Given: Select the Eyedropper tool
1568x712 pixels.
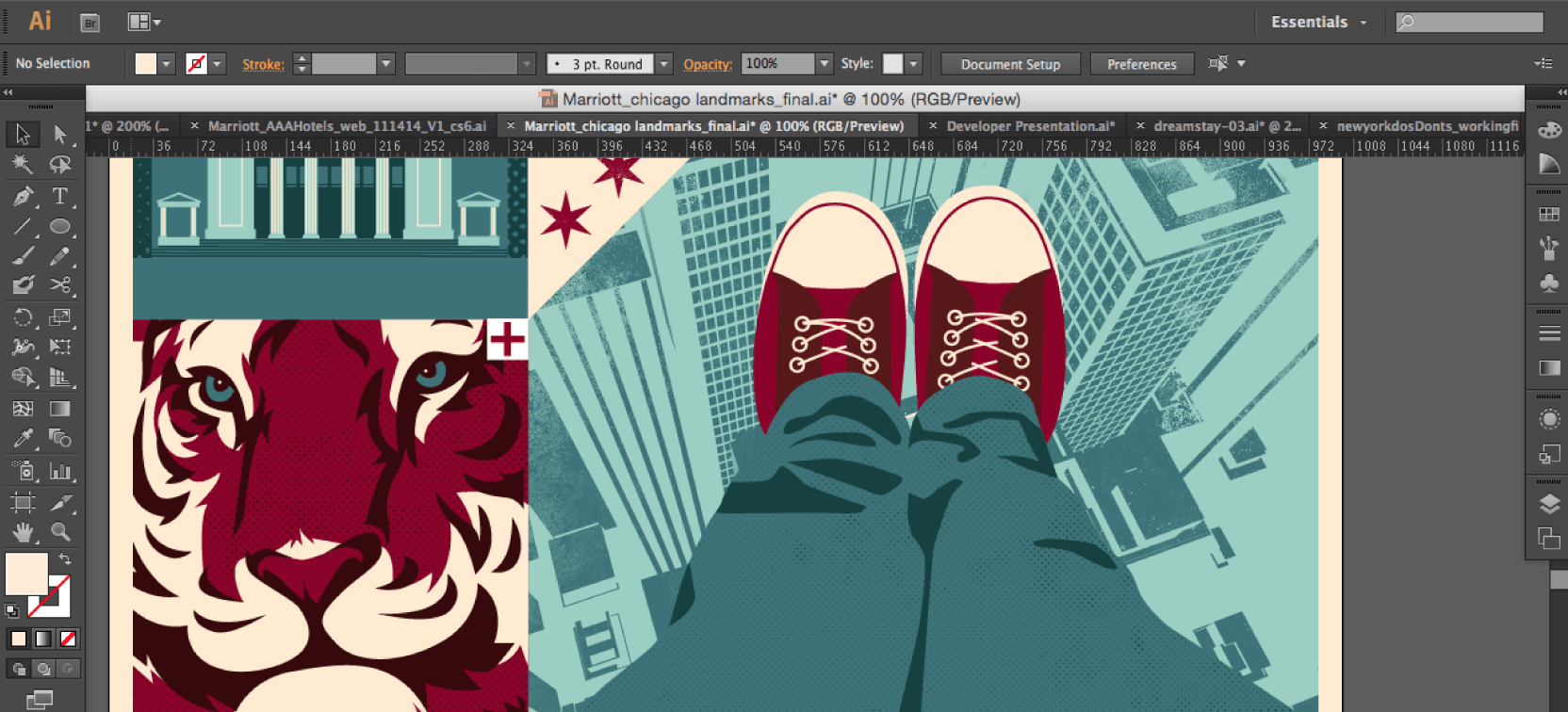Looking at the screenshot, I should (23, 438).
